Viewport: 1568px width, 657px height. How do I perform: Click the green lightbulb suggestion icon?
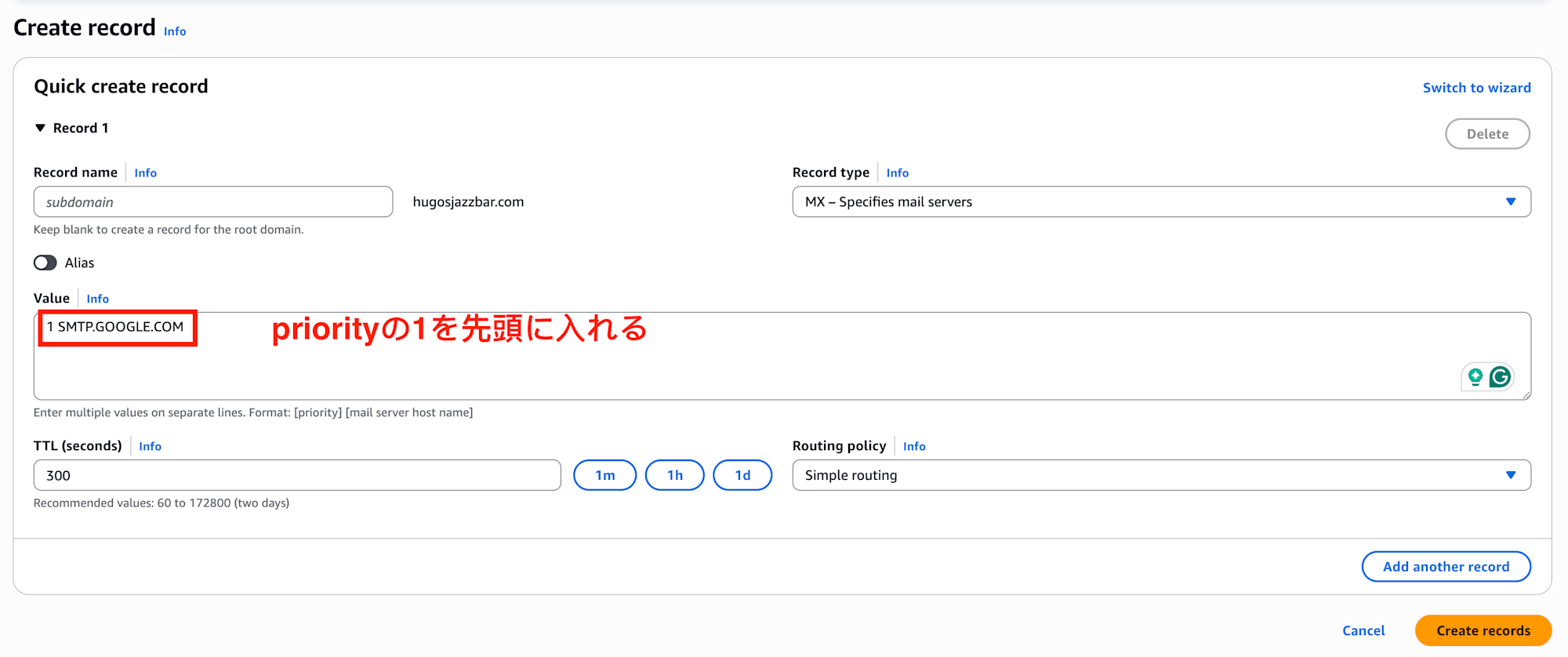(1475, 377)
